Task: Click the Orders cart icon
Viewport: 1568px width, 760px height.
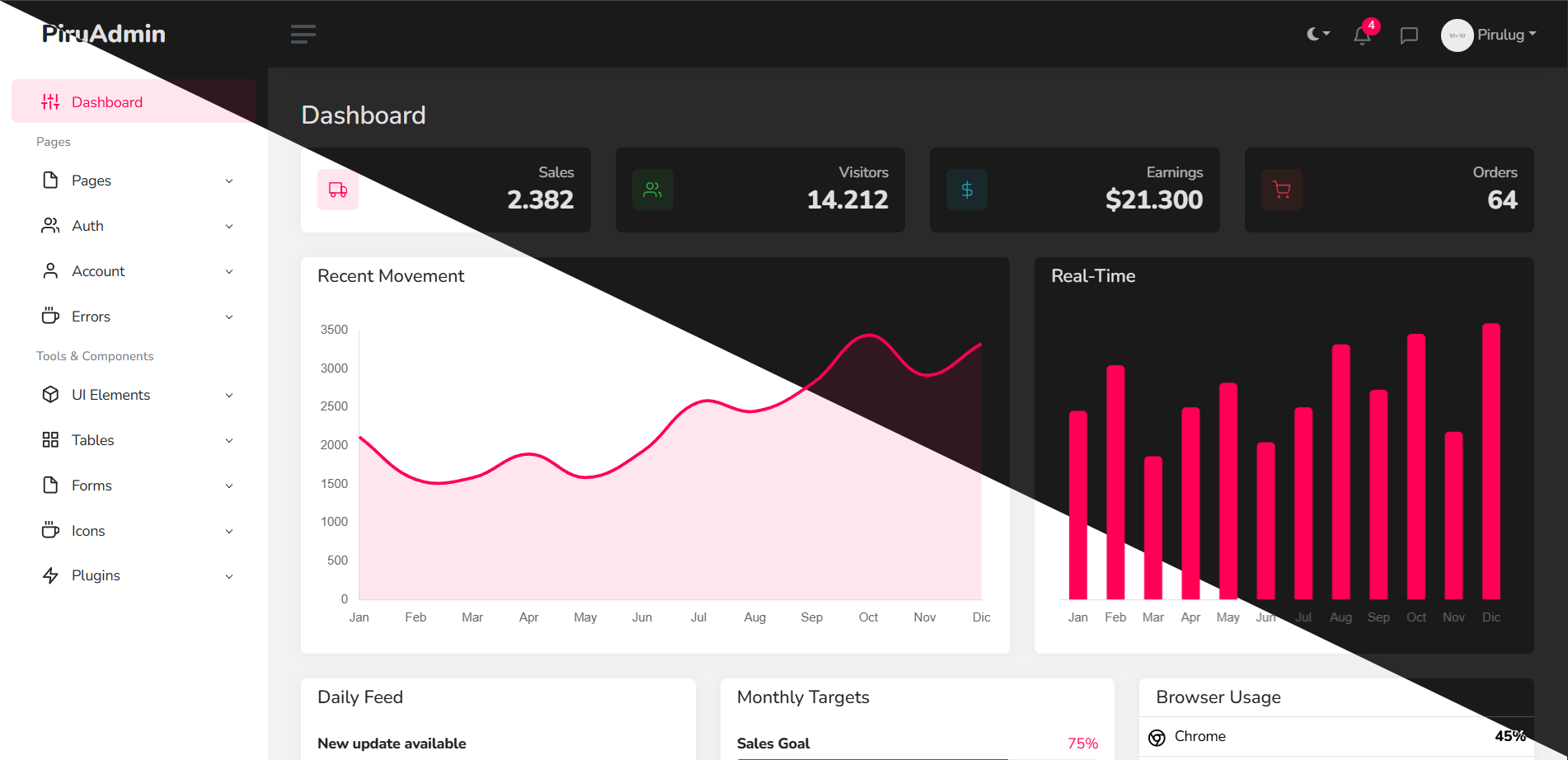Action: click(1281, 190)
